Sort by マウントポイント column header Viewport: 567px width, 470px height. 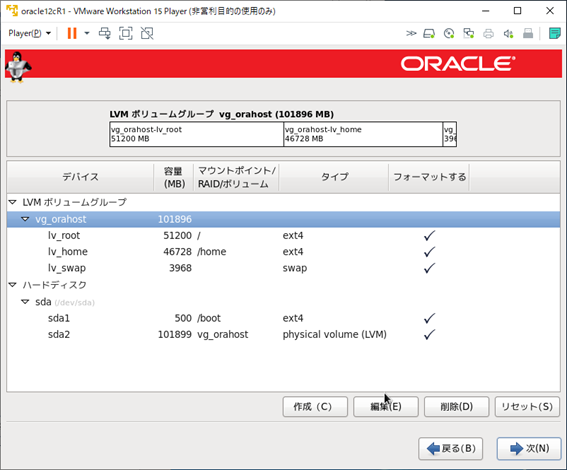(236, 177)
